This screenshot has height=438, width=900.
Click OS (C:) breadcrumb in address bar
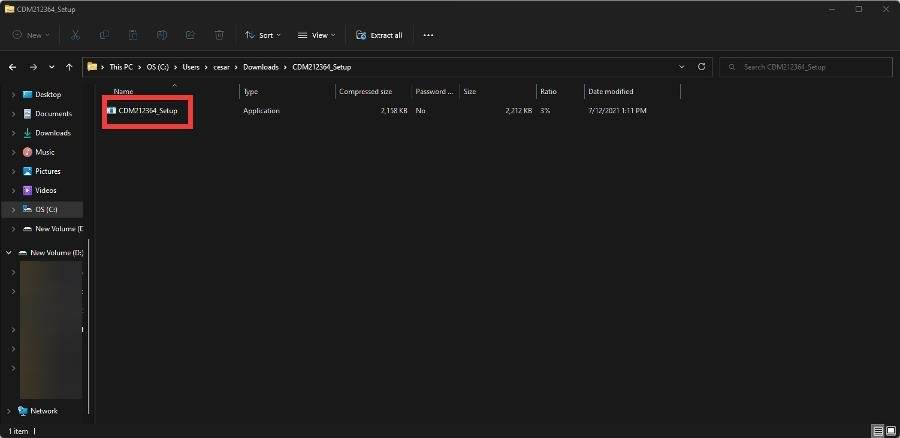158,67
